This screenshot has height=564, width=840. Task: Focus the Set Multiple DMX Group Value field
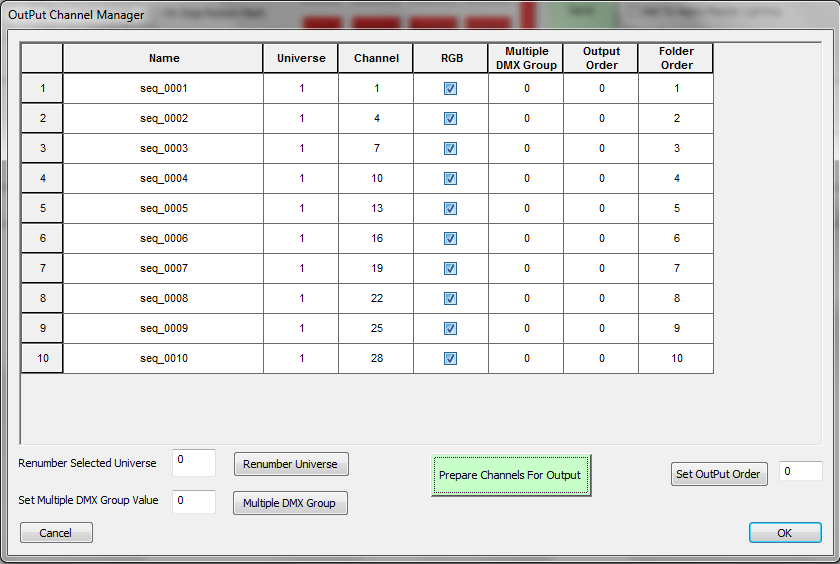point(194,501)
